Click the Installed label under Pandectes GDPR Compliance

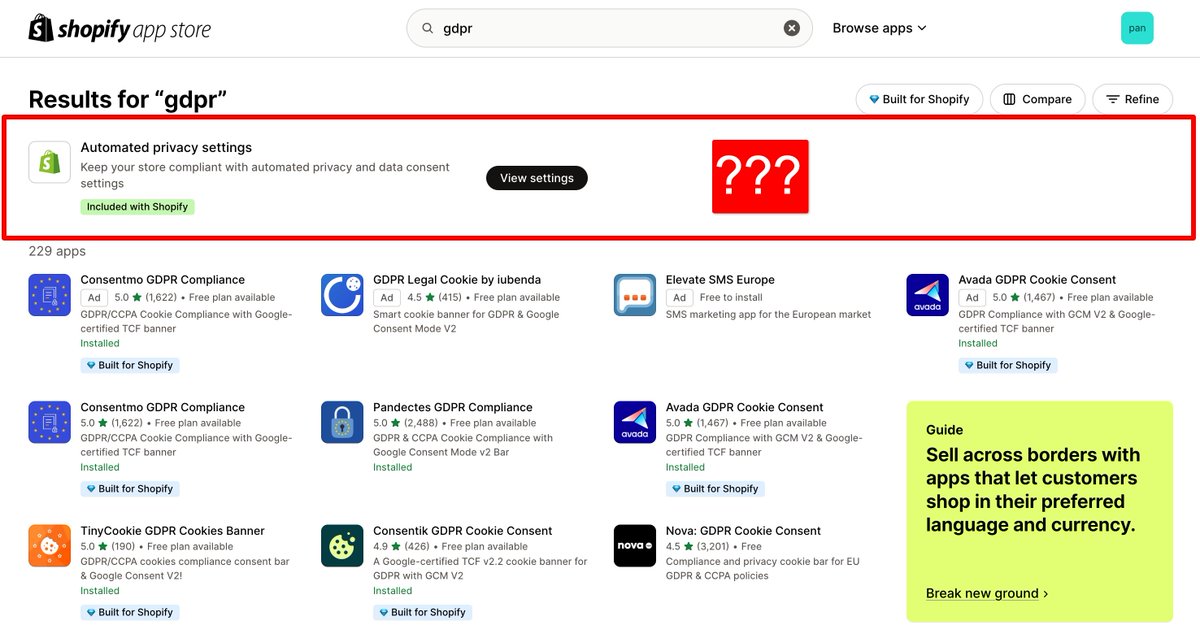point(393,467)
